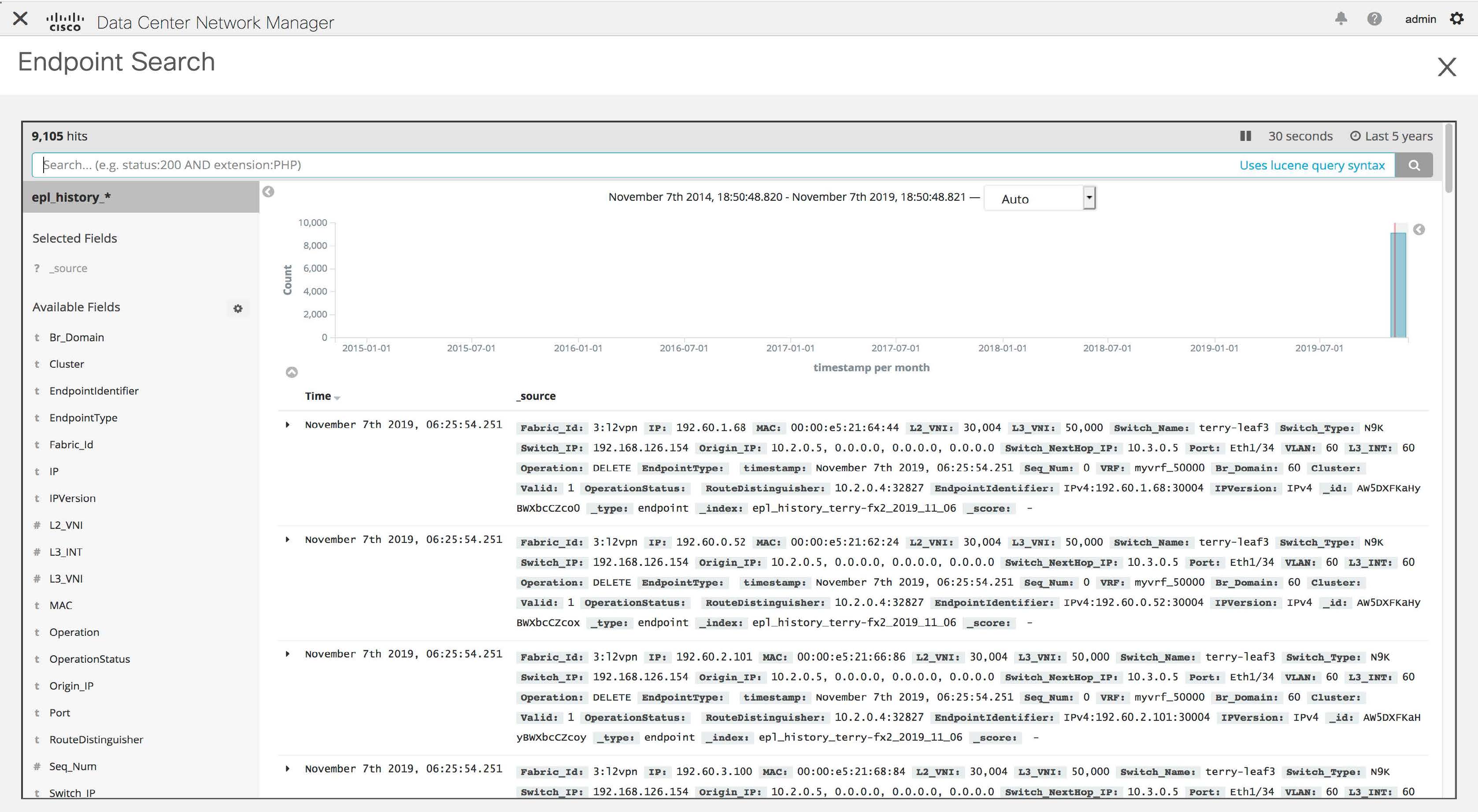Viewport: 1478px width, 812px height.
Task: Select the Br_Domain field
Action: [76, 337]
